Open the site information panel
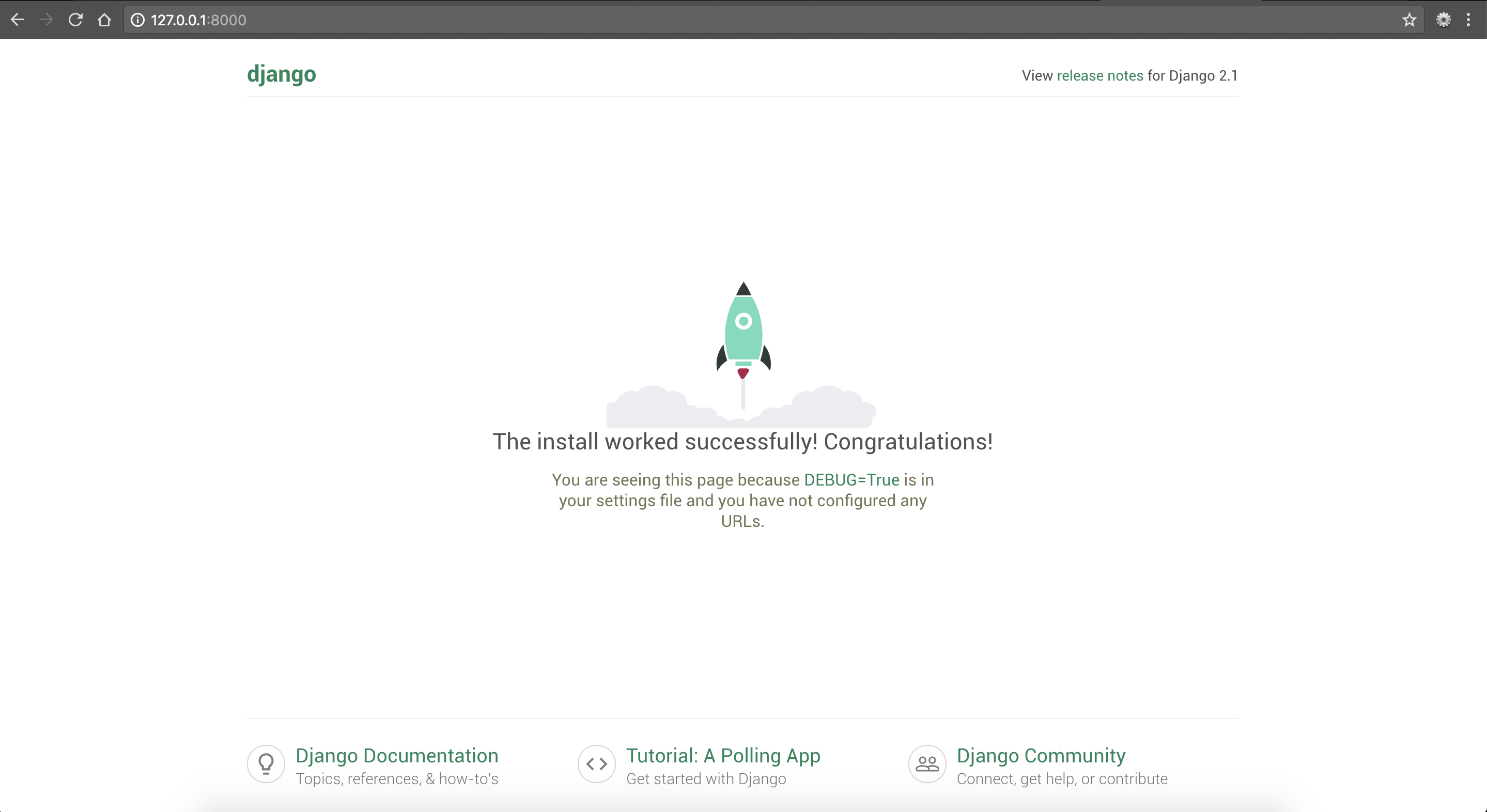Screen dimensions: 1487x812 [137, 20]
